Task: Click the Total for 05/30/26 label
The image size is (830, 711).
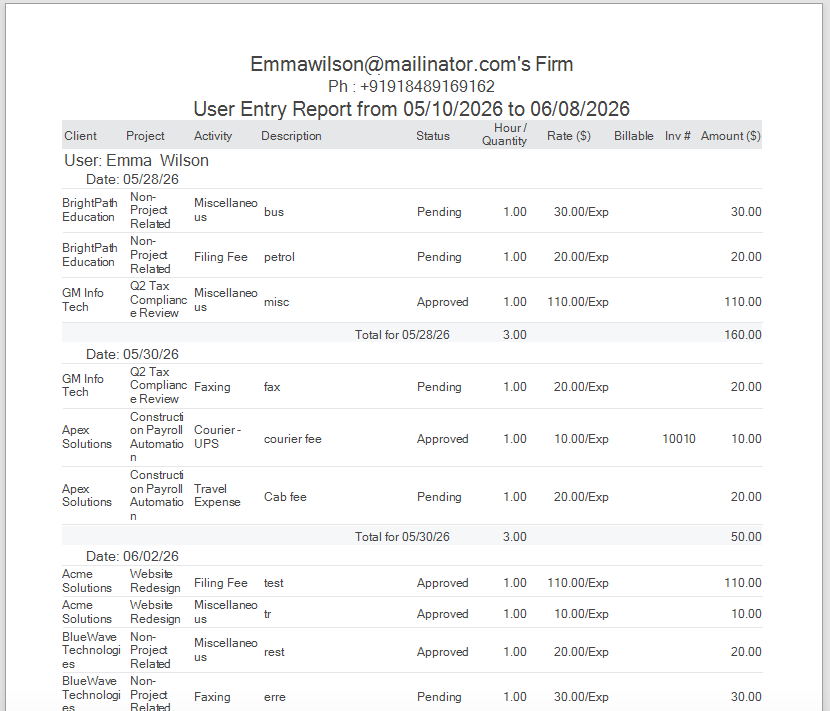Action: tap(402, 537)
